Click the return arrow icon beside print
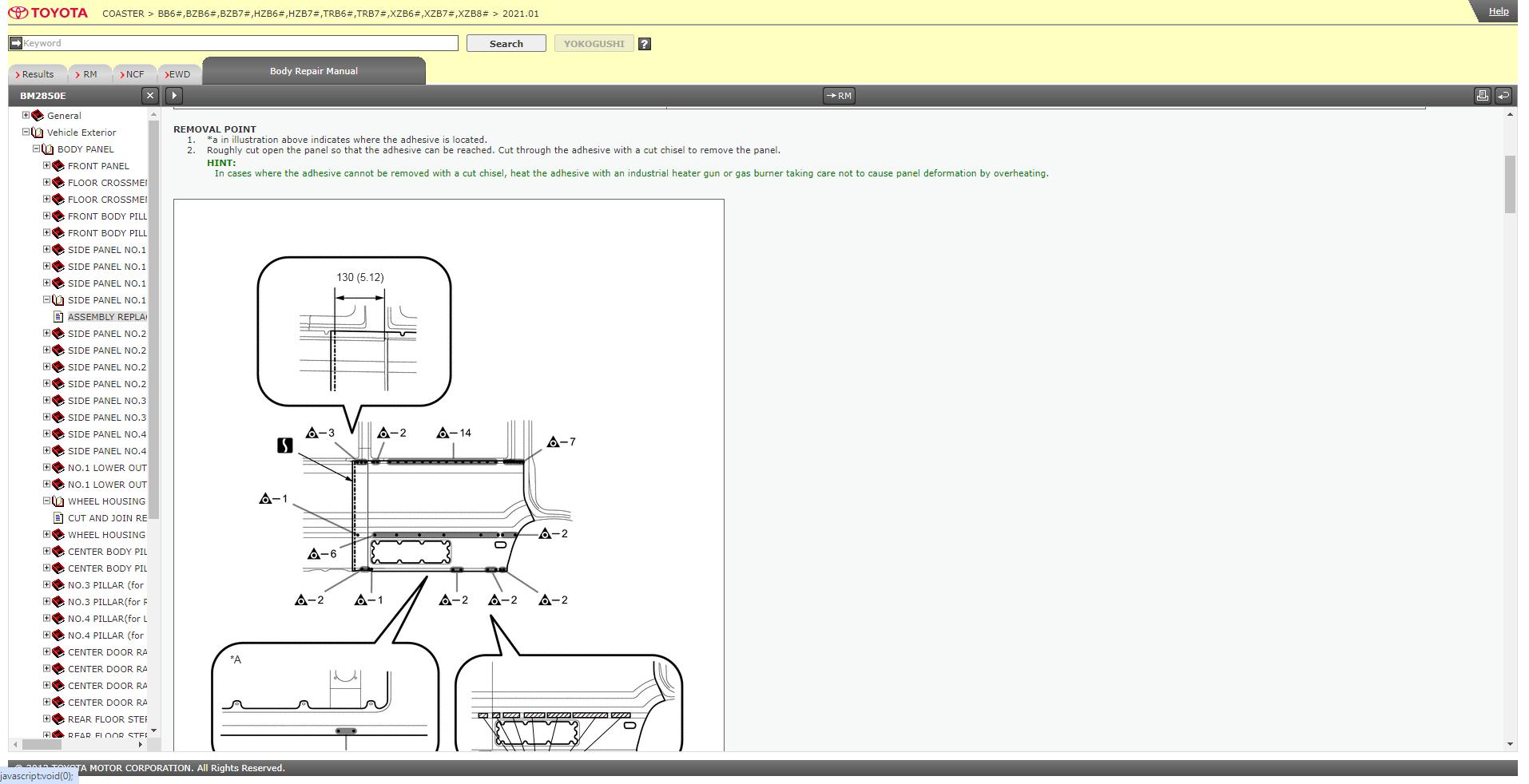Image resolution: width=1529 pixels, height=784 pixels. pos(1503,96)
